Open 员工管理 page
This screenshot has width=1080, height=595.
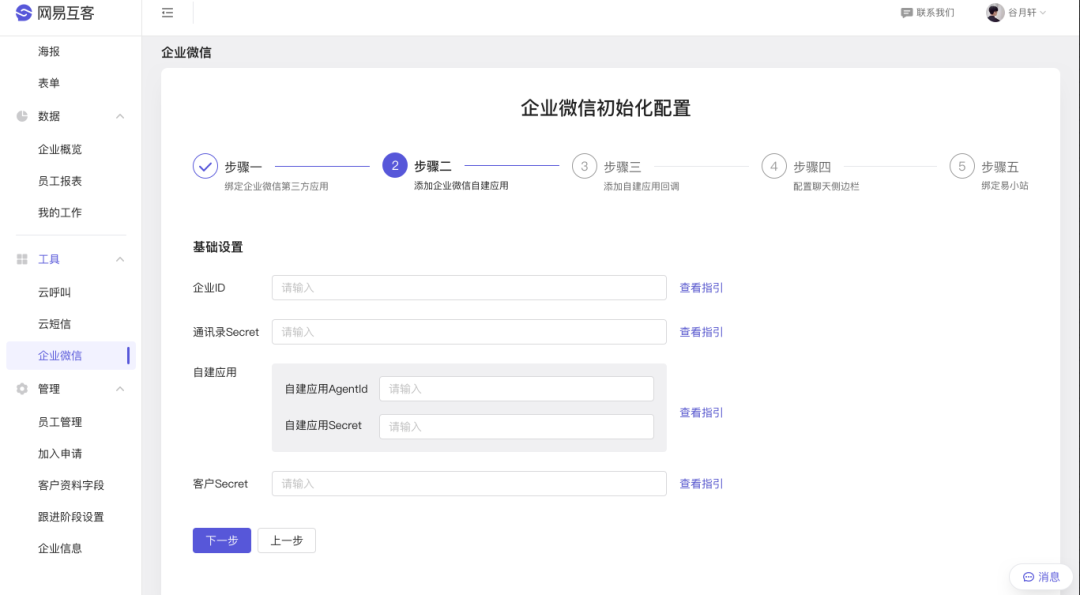[x=60, y=422]
